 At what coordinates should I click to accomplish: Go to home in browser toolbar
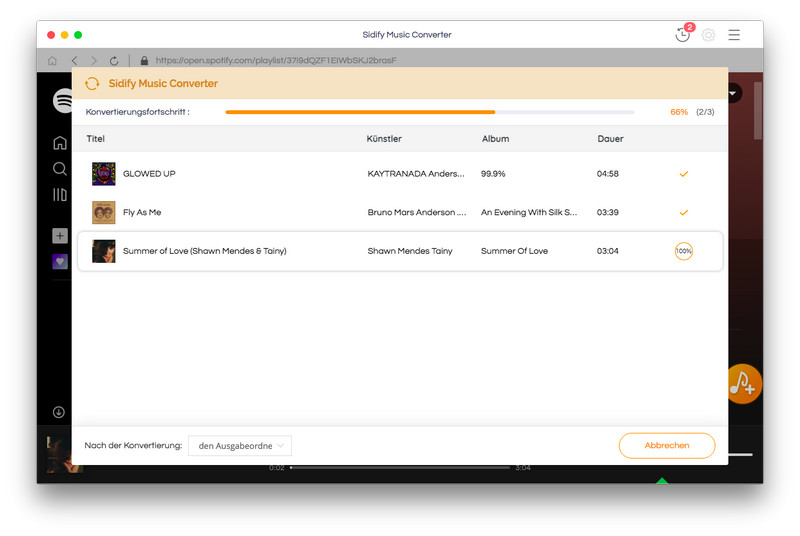click(x=52, y=61)
